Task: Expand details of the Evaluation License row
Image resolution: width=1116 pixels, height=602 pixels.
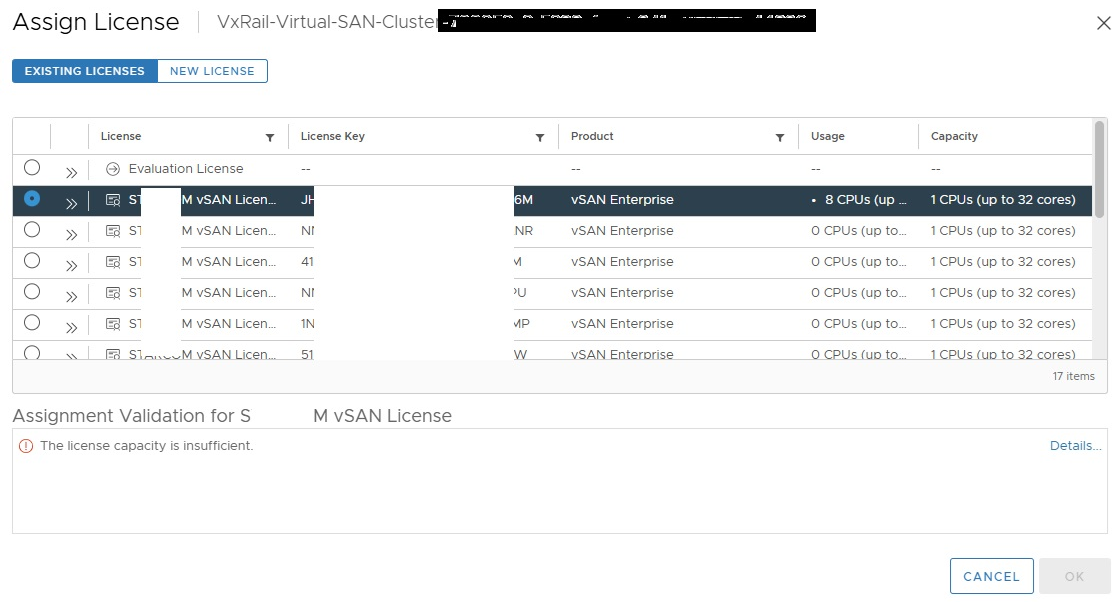Action: pyautogui.click(x=71, y=173)
